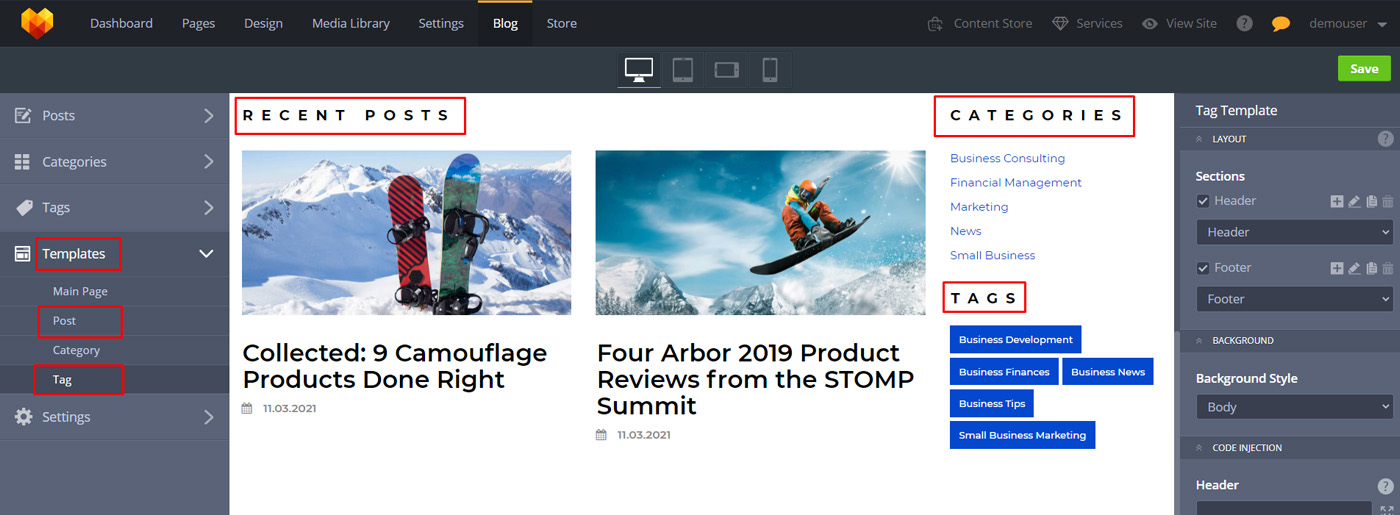Open the Header section dropdown
The width and height of the screenshot is (1400, 515).
click(1294, 232)
